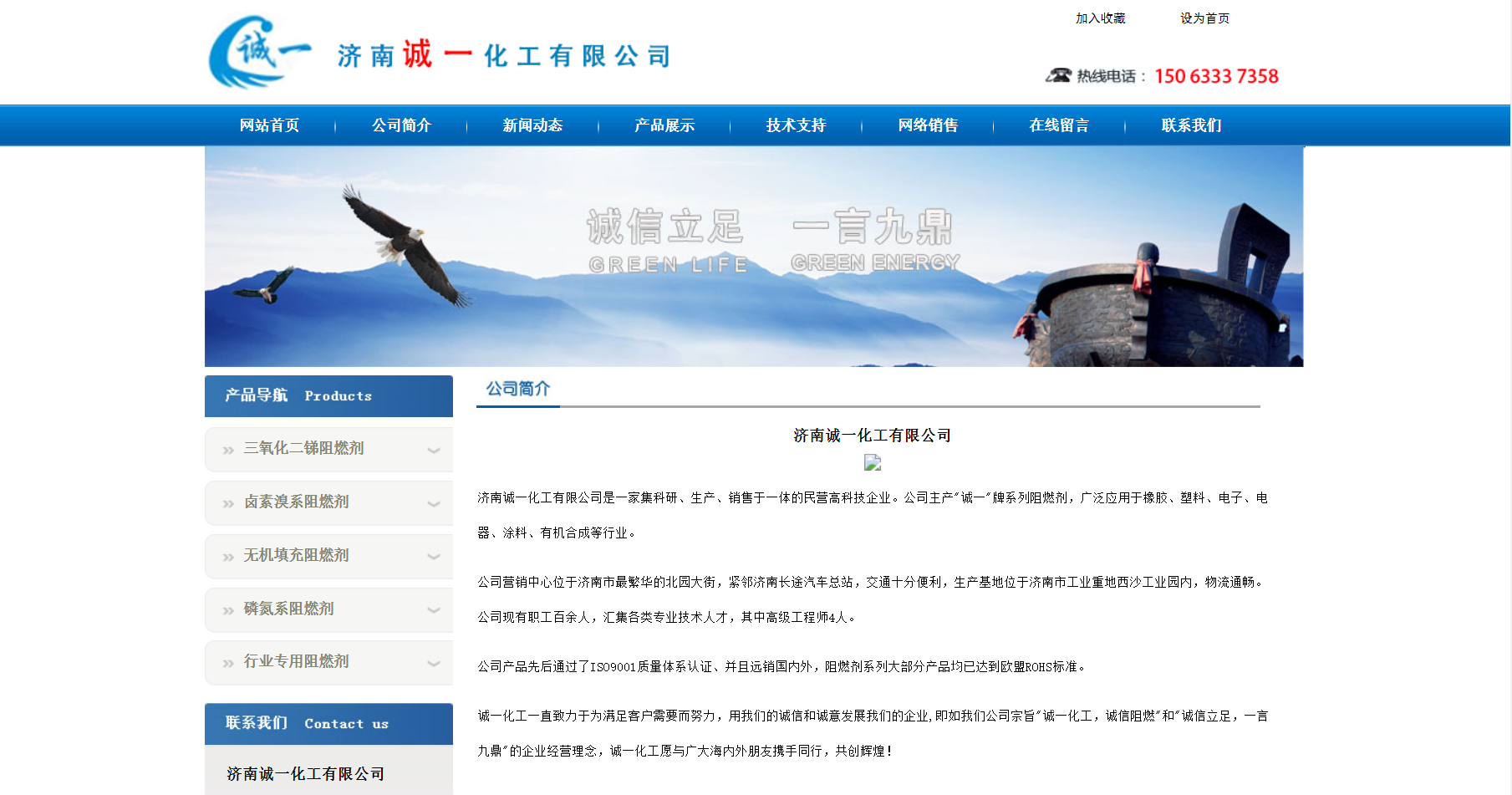The height and width of the screenshot is (795, 1512).
Task: Open the 网站首页 menu item
Action: pyautogui.click(x=269, y=125)
